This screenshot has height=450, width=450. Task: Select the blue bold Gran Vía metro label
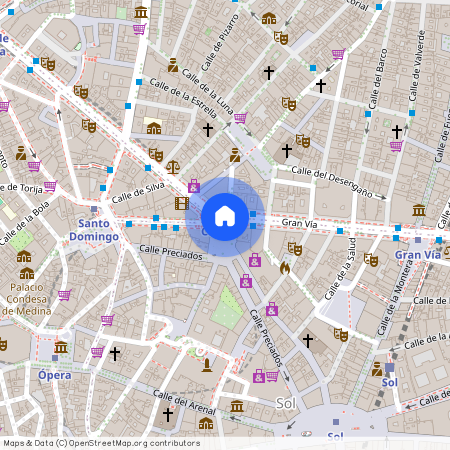[x=418, y=255]
